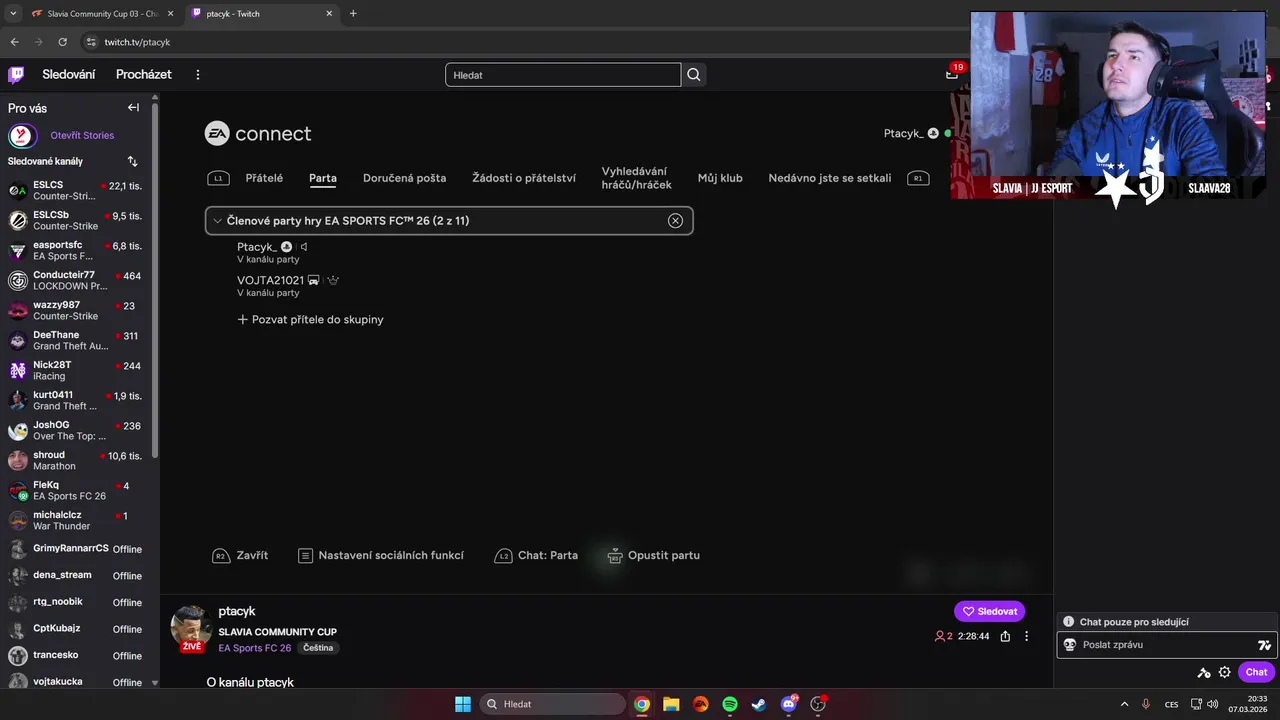Open chat settings gear
Image resolution: width=1280 pixels, height=720 pixels.
(1224, 672)
